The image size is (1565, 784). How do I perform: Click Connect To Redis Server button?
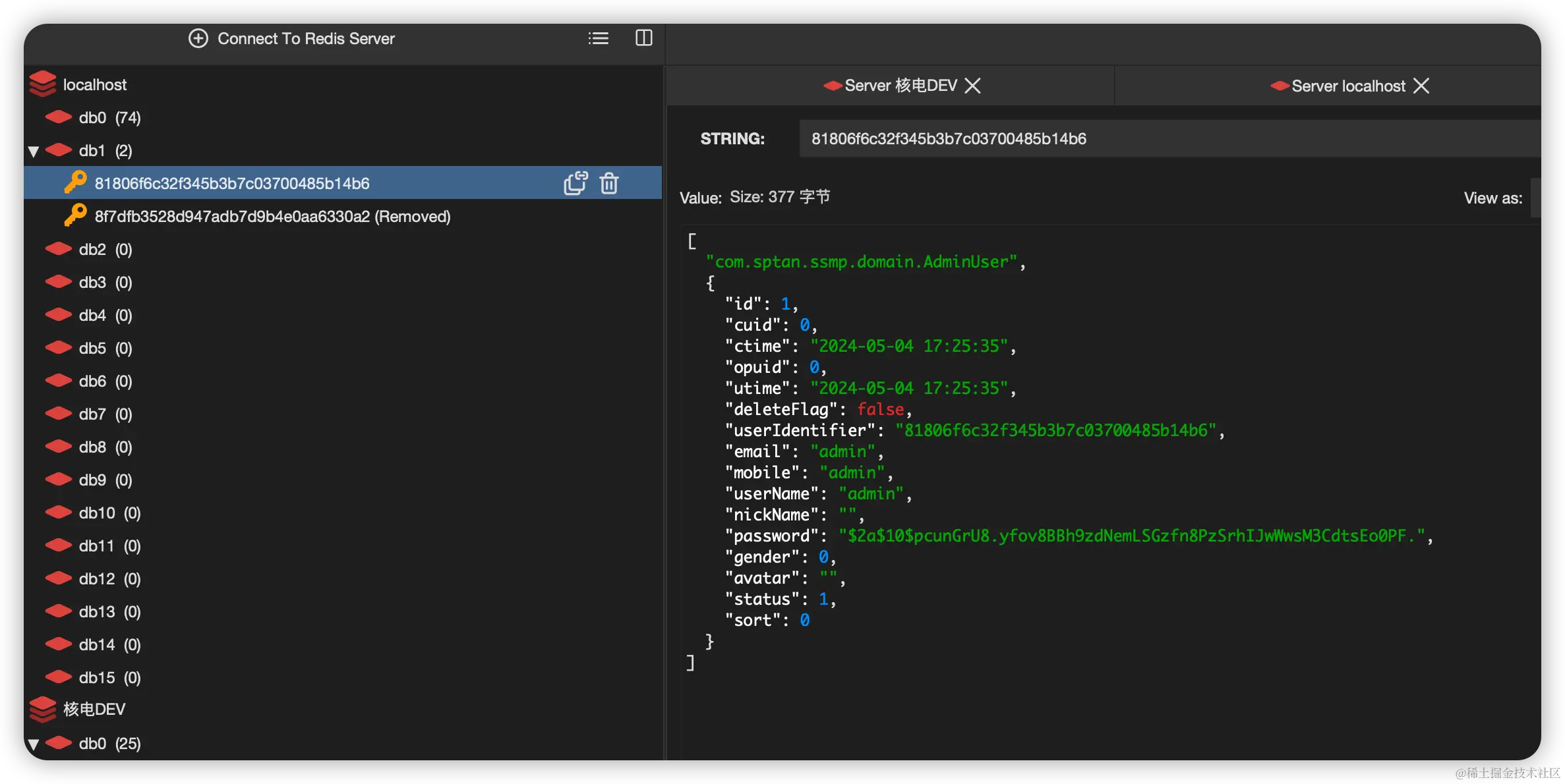(x=306, y=39)
